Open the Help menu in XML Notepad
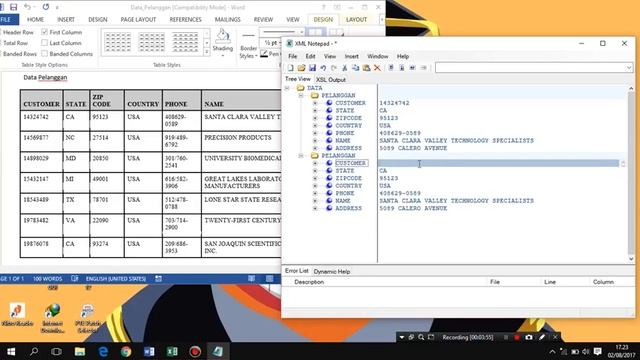This screenshot has width=640, height=360. (x=403, y=56)
